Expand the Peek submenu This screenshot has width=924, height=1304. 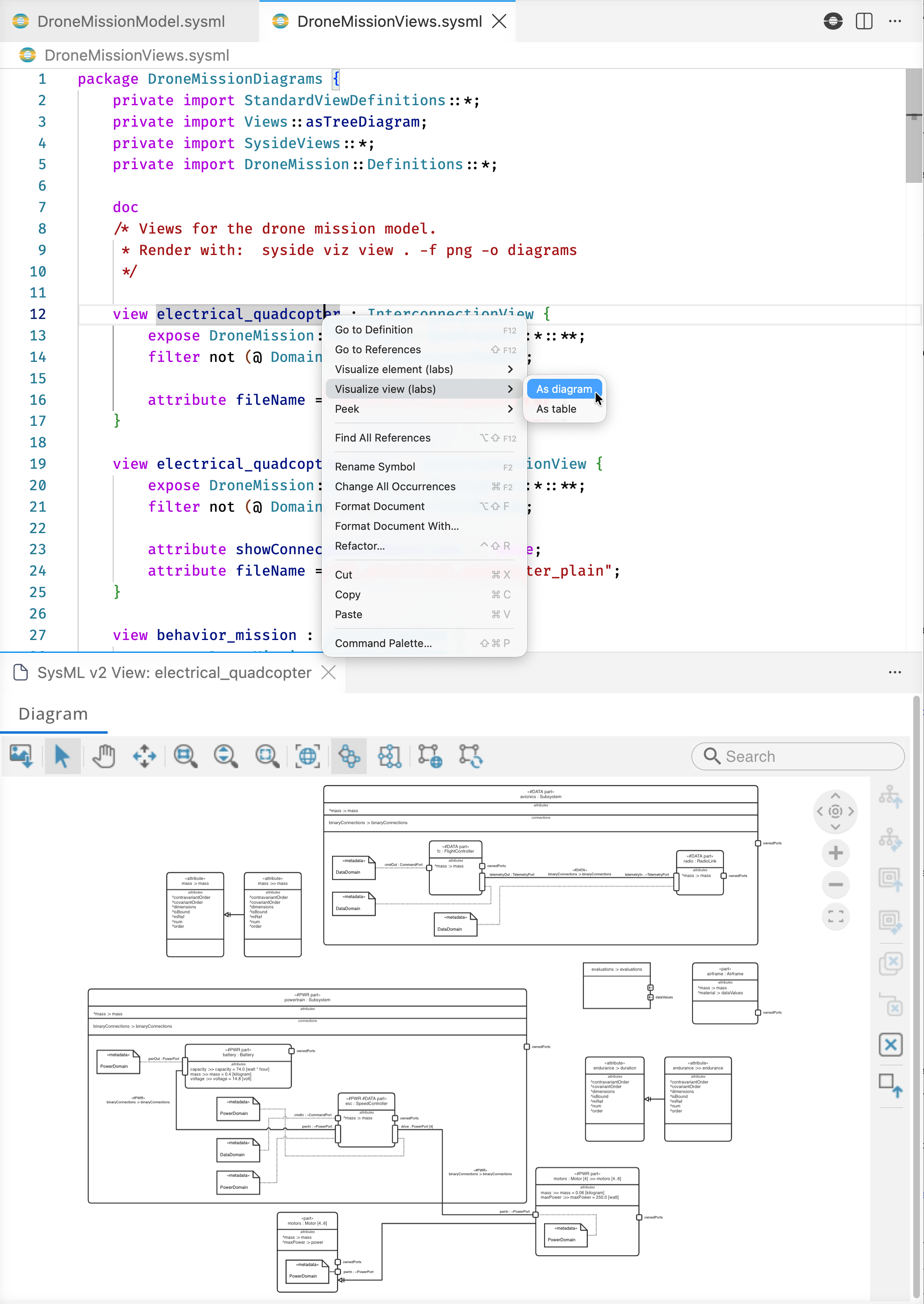[x=424, y=409]
